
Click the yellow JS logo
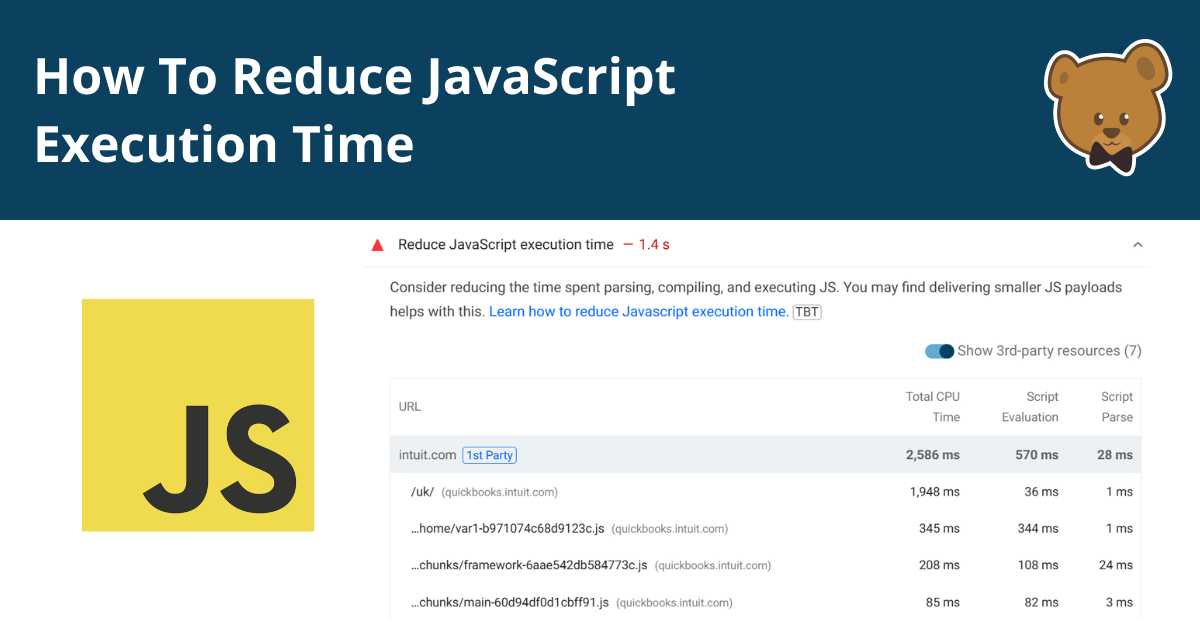click(198, 415)
